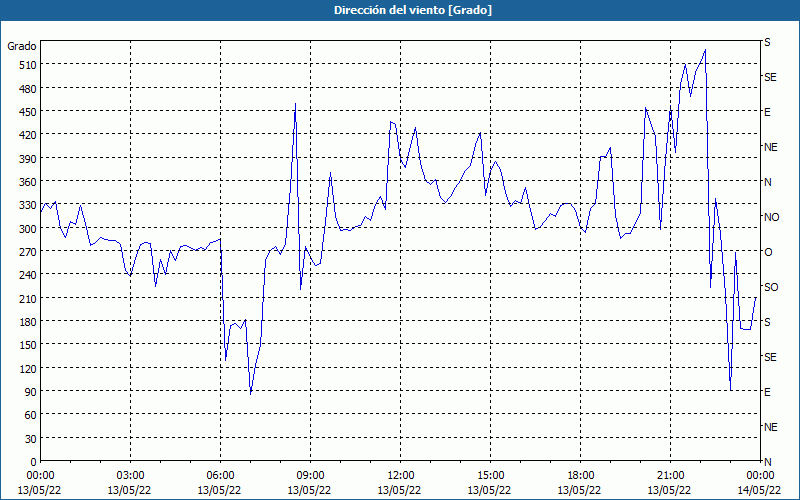Click the "360" degree axis label

[x=29, y=182]
